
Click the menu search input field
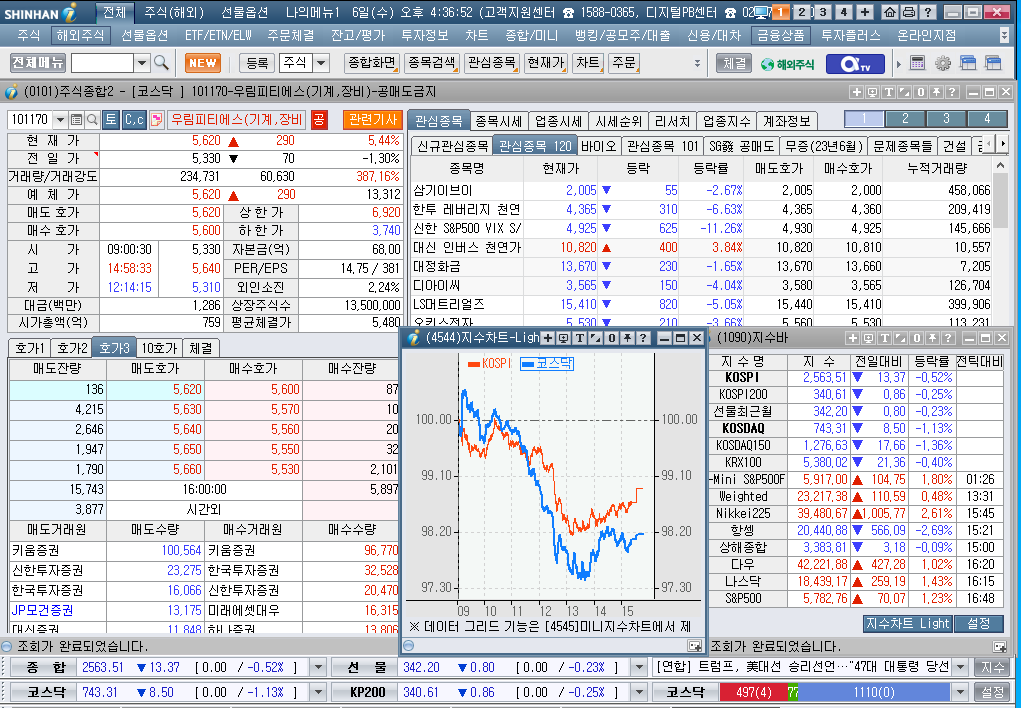[x=102, y=63]
